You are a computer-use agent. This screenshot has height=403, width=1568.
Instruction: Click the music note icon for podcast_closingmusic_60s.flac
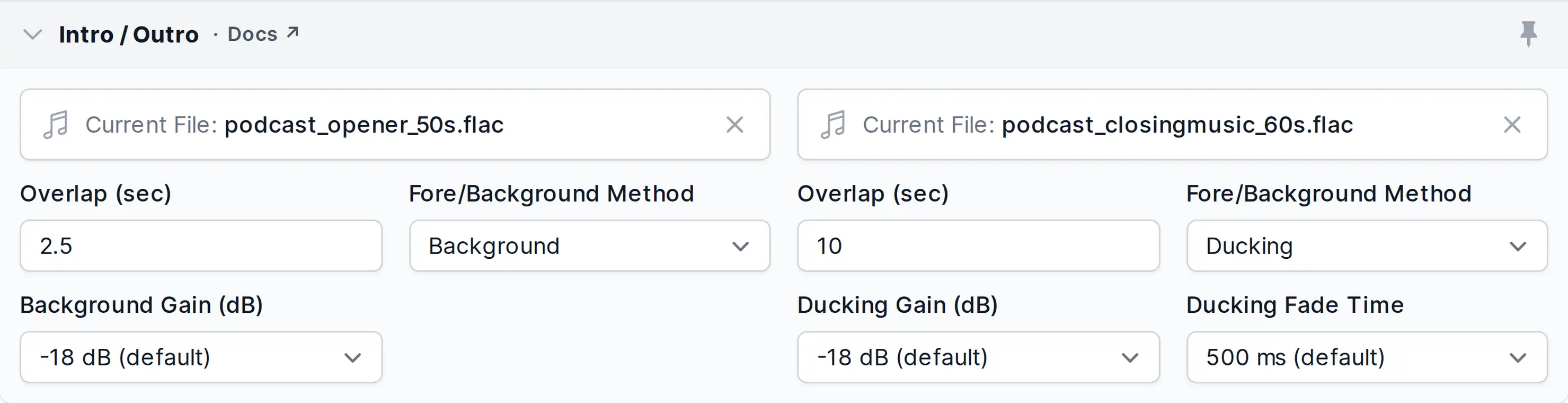[x=834, y=125]
